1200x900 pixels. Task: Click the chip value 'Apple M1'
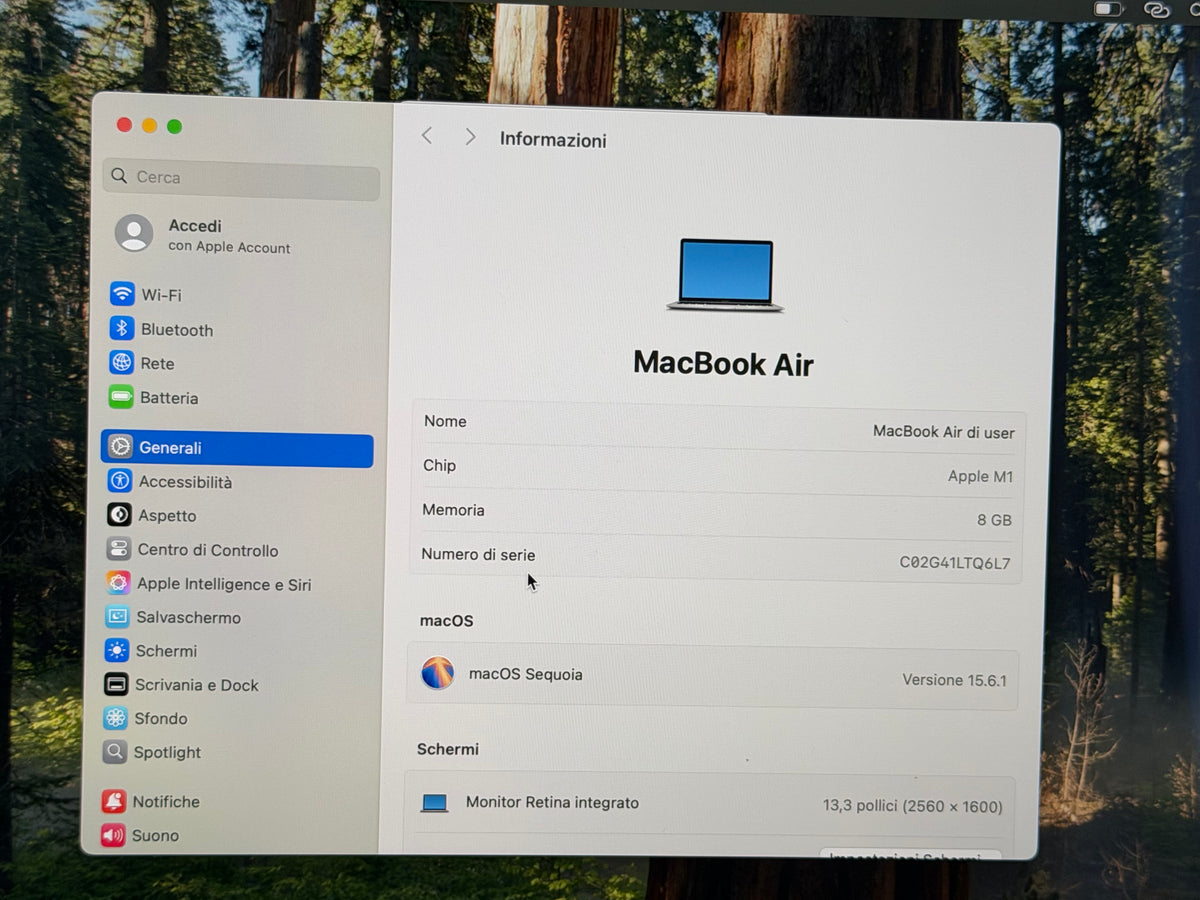[x=980, y=477]
